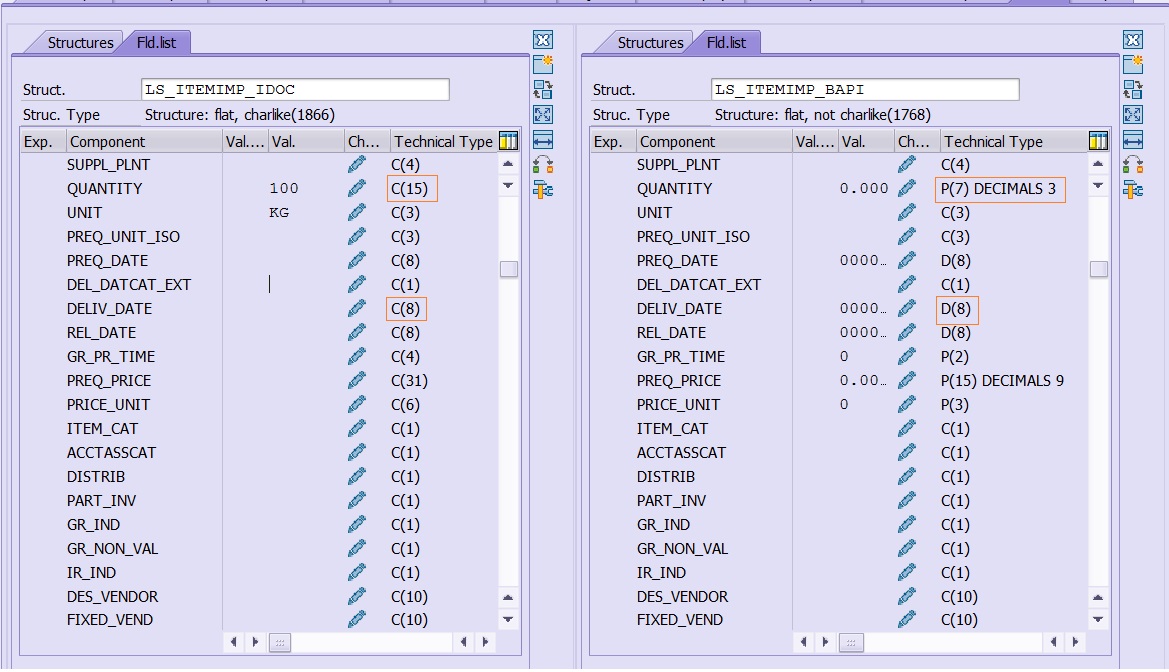
Task: Switch to the Structures tab on the left panel
Action: [x=82, y=42]
